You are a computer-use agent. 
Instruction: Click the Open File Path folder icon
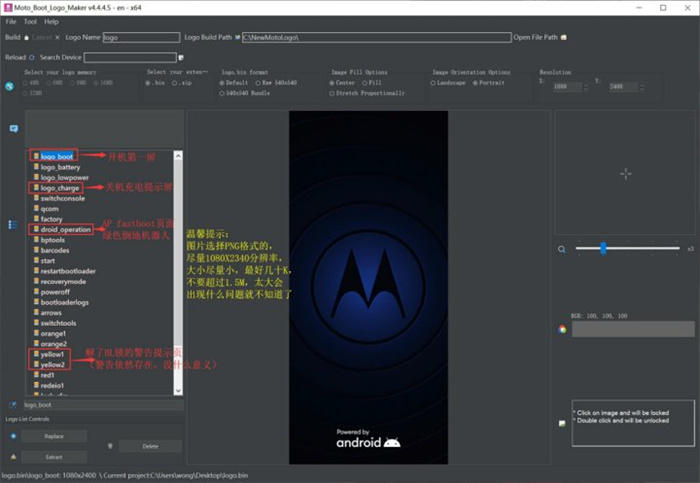(x=564, y=37)
